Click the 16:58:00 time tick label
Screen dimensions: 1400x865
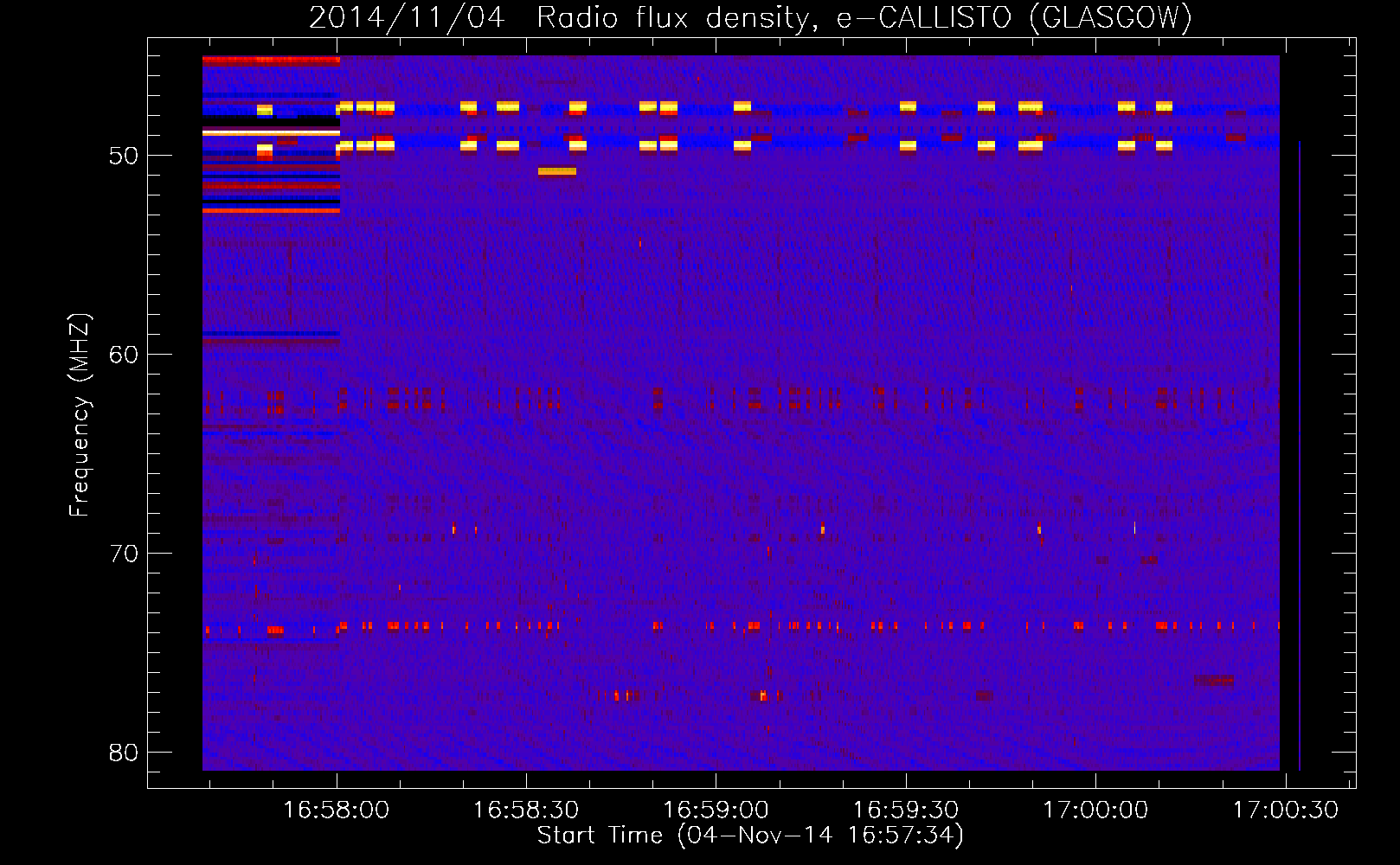click(x=337, y=811)
